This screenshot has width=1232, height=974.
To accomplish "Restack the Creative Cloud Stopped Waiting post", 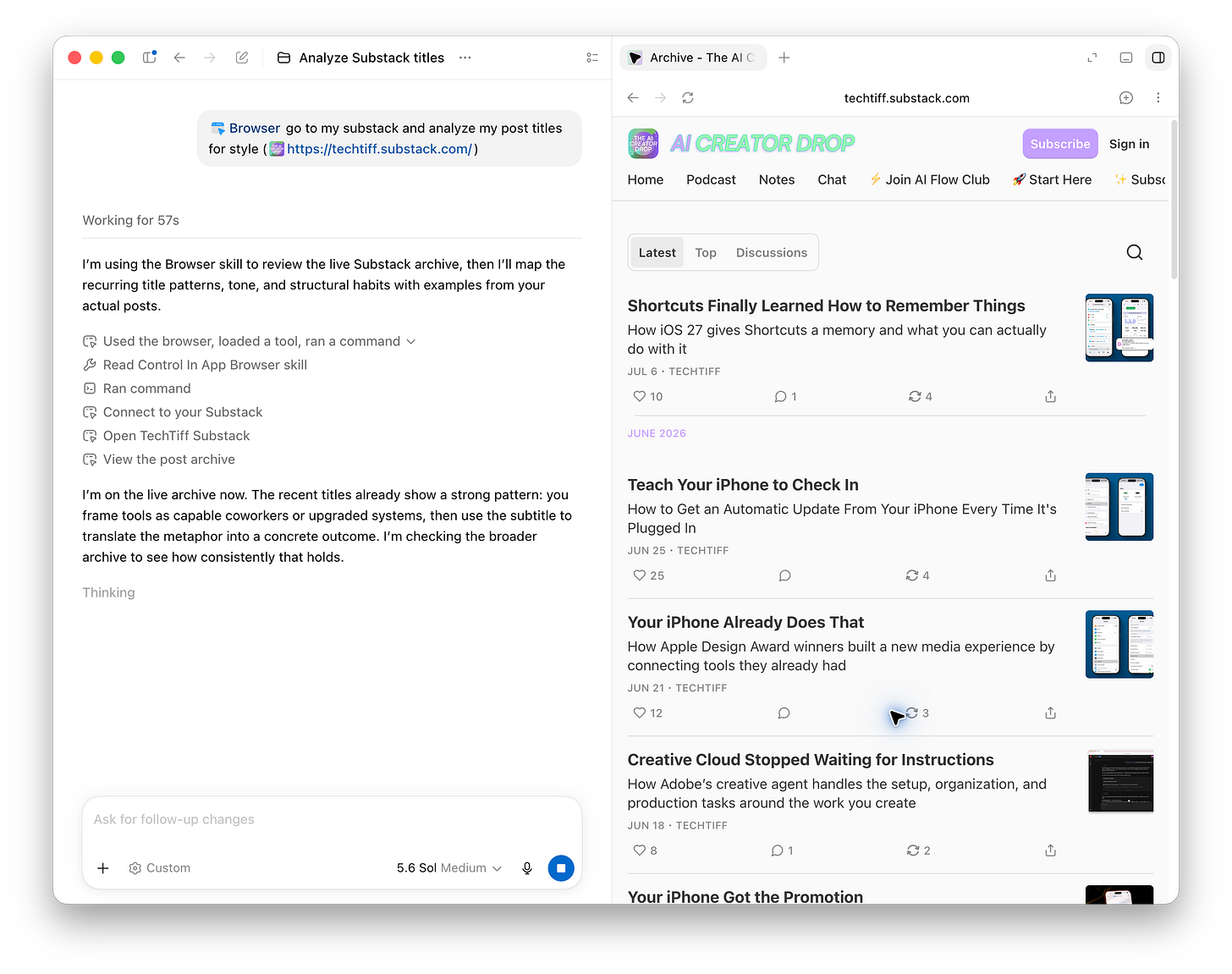I will point(918,850).
